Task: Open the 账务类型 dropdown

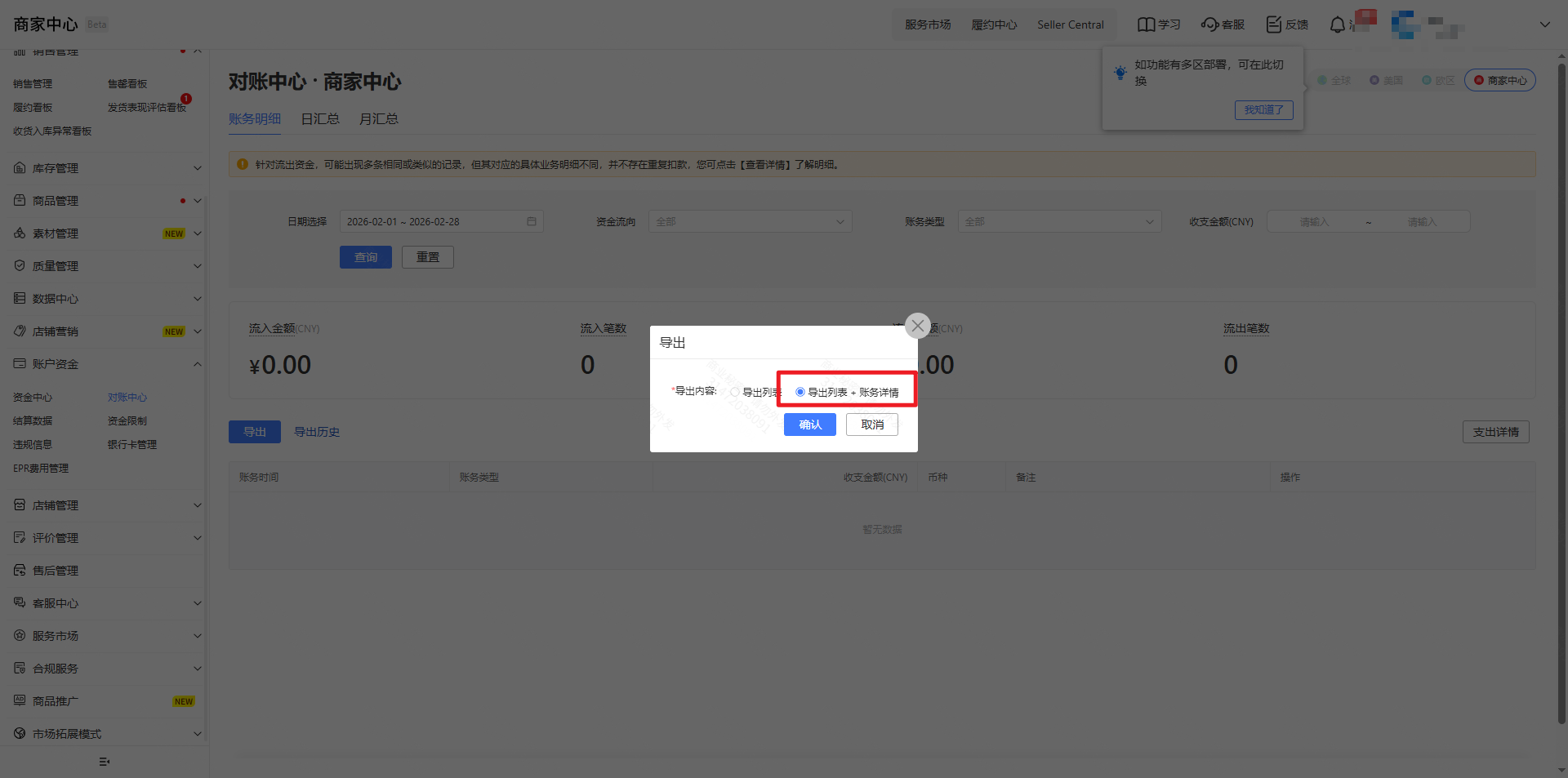Action: click(1059, 221)
